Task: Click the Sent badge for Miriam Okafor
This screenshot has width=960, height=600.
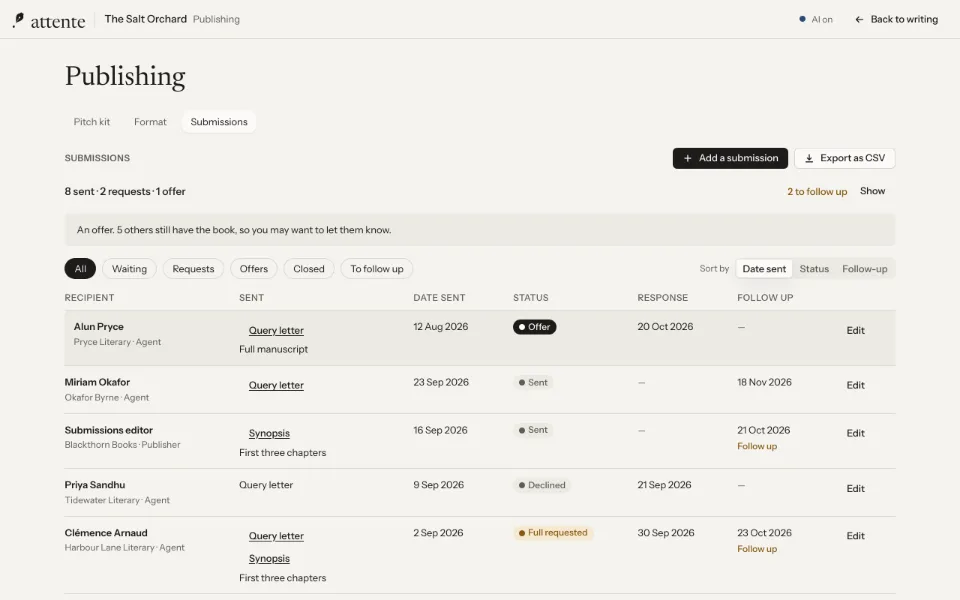Action: (x=533, y=383)
